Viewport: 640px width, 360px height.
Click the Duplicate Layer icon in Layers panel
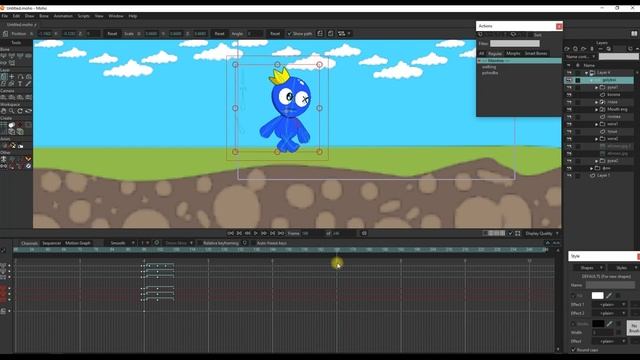tap(575, 49)
